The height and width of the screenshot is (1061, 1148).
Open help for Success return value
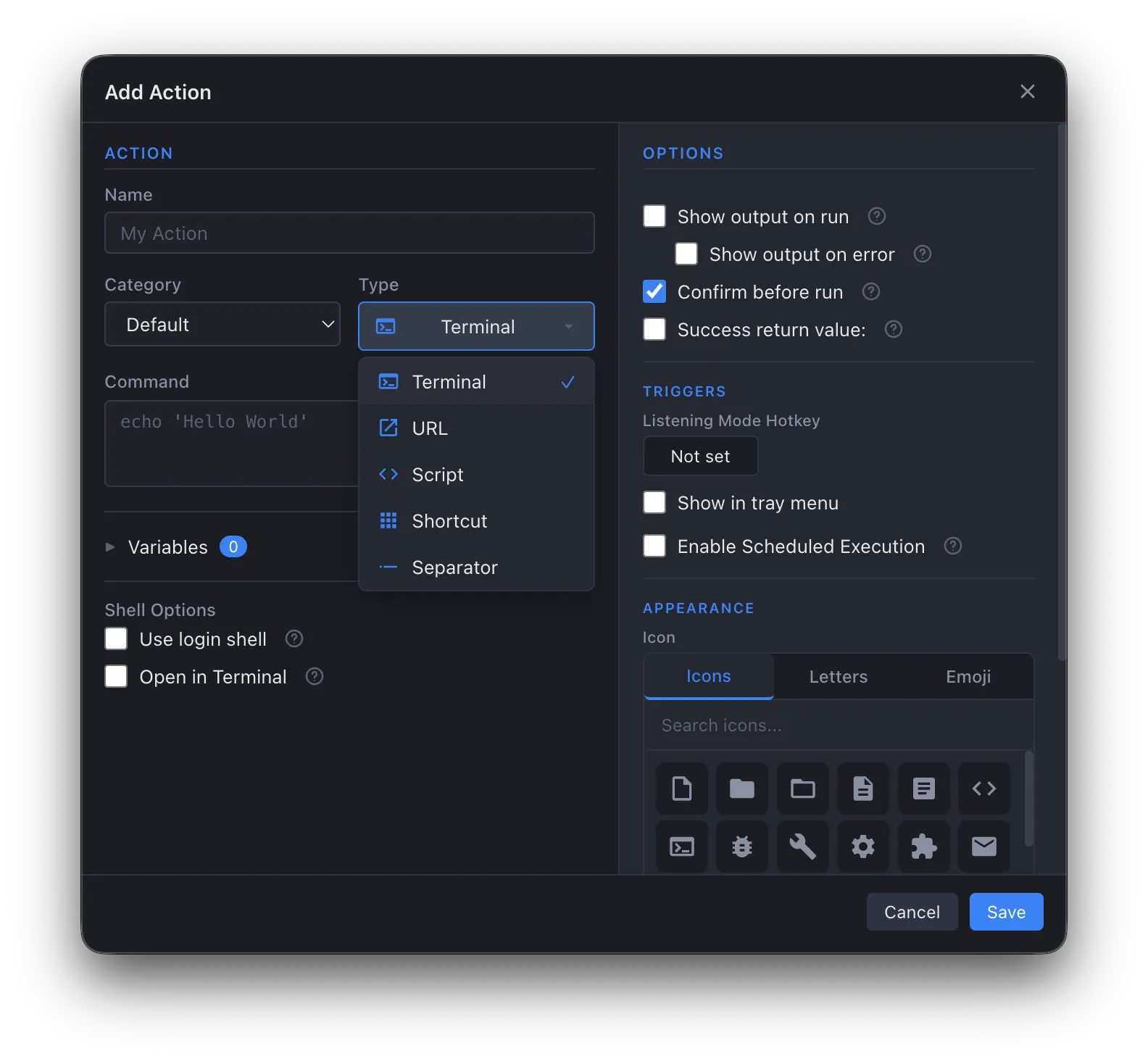click(894, 329)
